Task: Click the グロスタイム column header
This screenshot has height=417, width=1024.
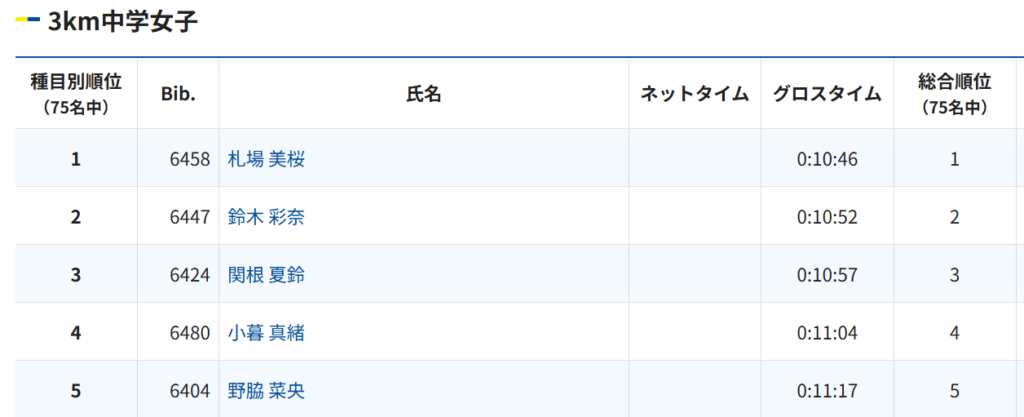Action: coord(827,94)
